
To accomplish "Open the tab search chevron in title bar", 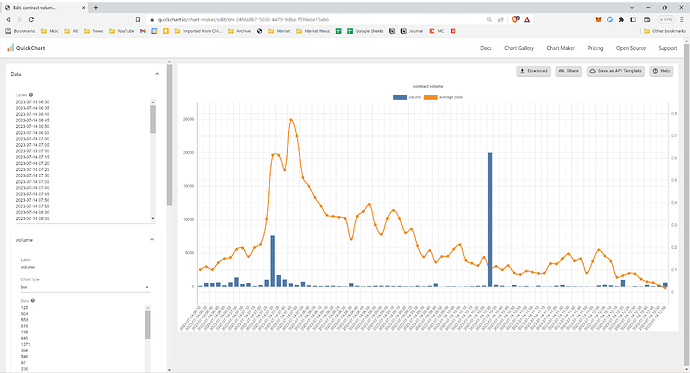I will [x=632, y=7].
